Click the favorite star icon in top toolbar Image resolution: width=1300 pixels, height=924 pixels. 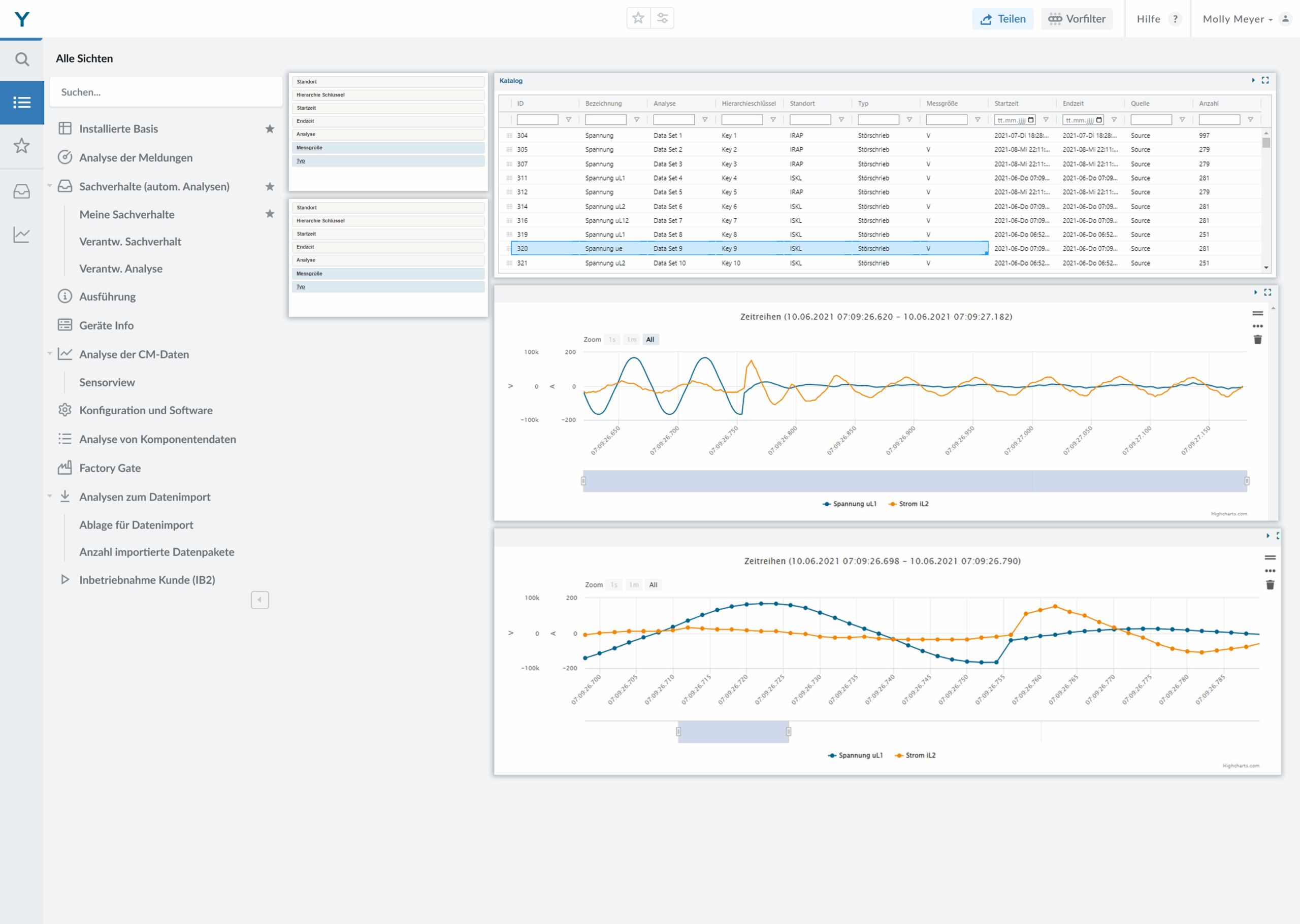[x=638, y=18]
